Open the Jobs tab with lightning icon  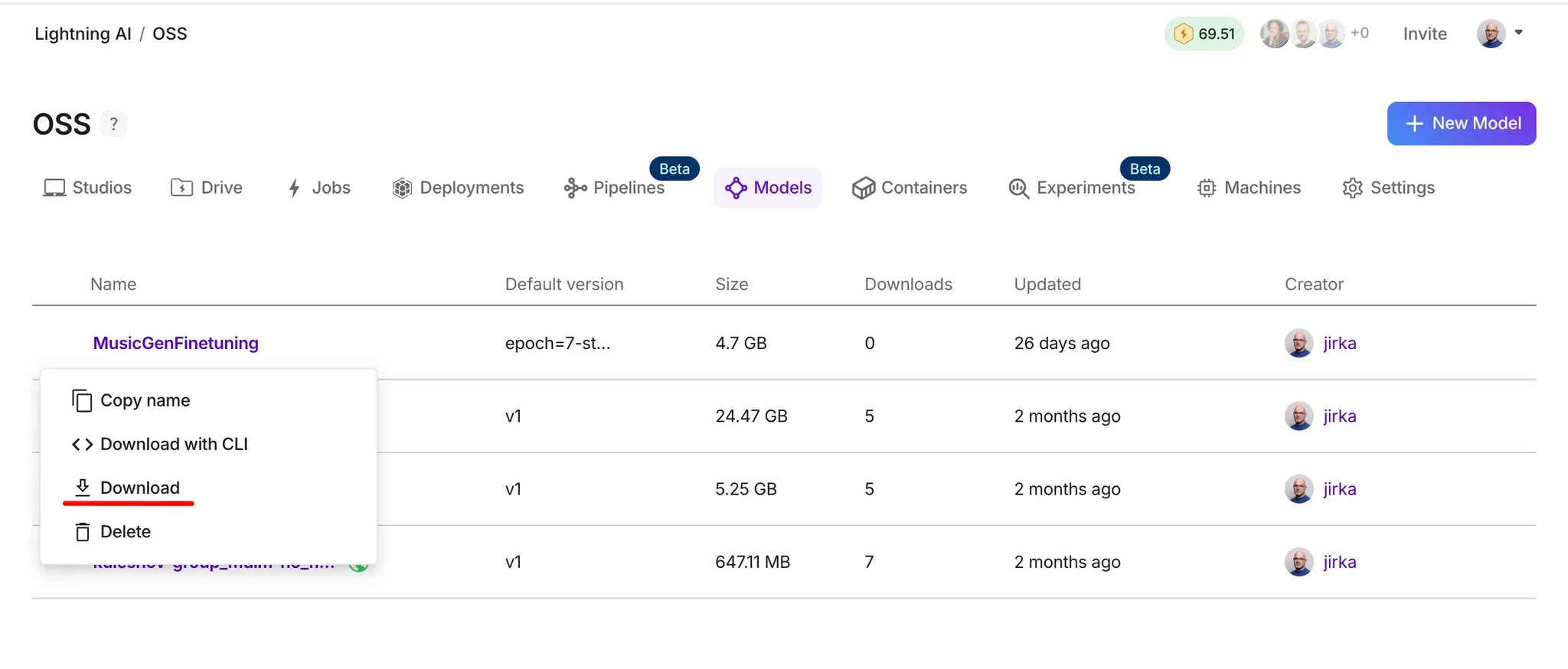[x=318, y=188]
